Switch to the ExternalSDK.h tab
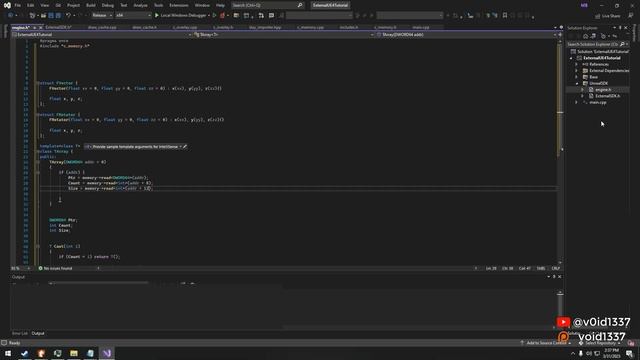Image resolution: width=640 pixels, height=360 pixels. (x=58, y=27)
